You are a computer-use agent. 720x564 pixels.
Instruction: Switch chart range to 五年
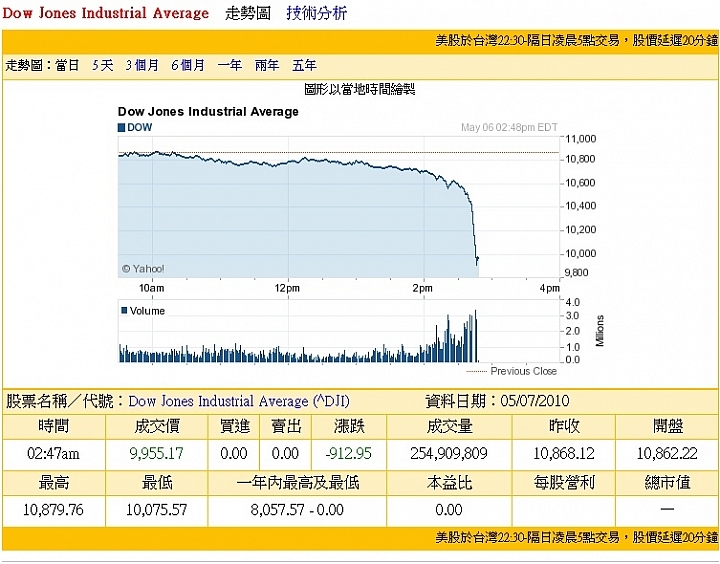click(x=304, y=65)
